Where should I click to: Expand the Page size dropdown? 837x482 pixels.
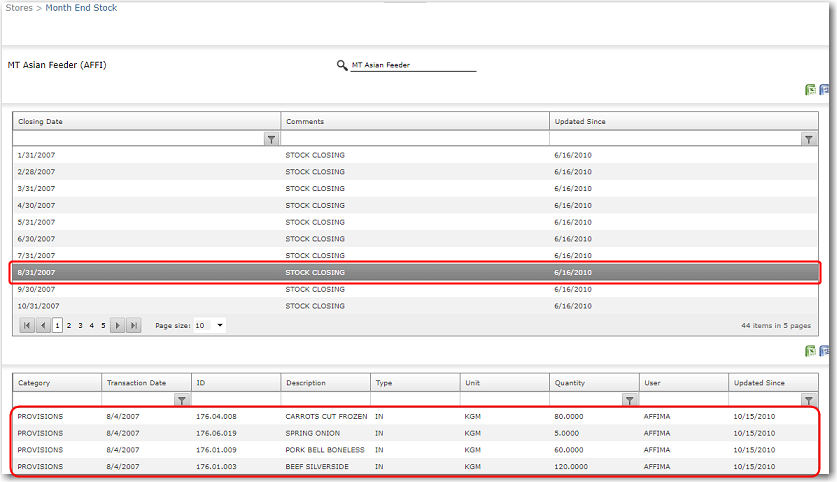tap(220, 325)
